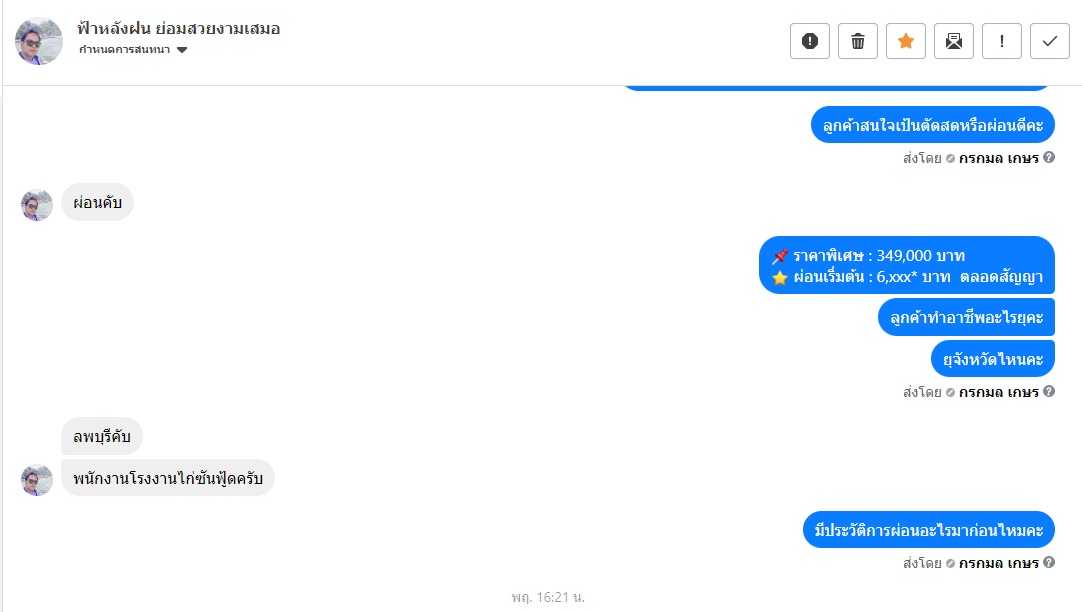Viewport: 1082px width, 612px height.
Task: Open contact's large profile picture in header
Action: click(39, 41)
